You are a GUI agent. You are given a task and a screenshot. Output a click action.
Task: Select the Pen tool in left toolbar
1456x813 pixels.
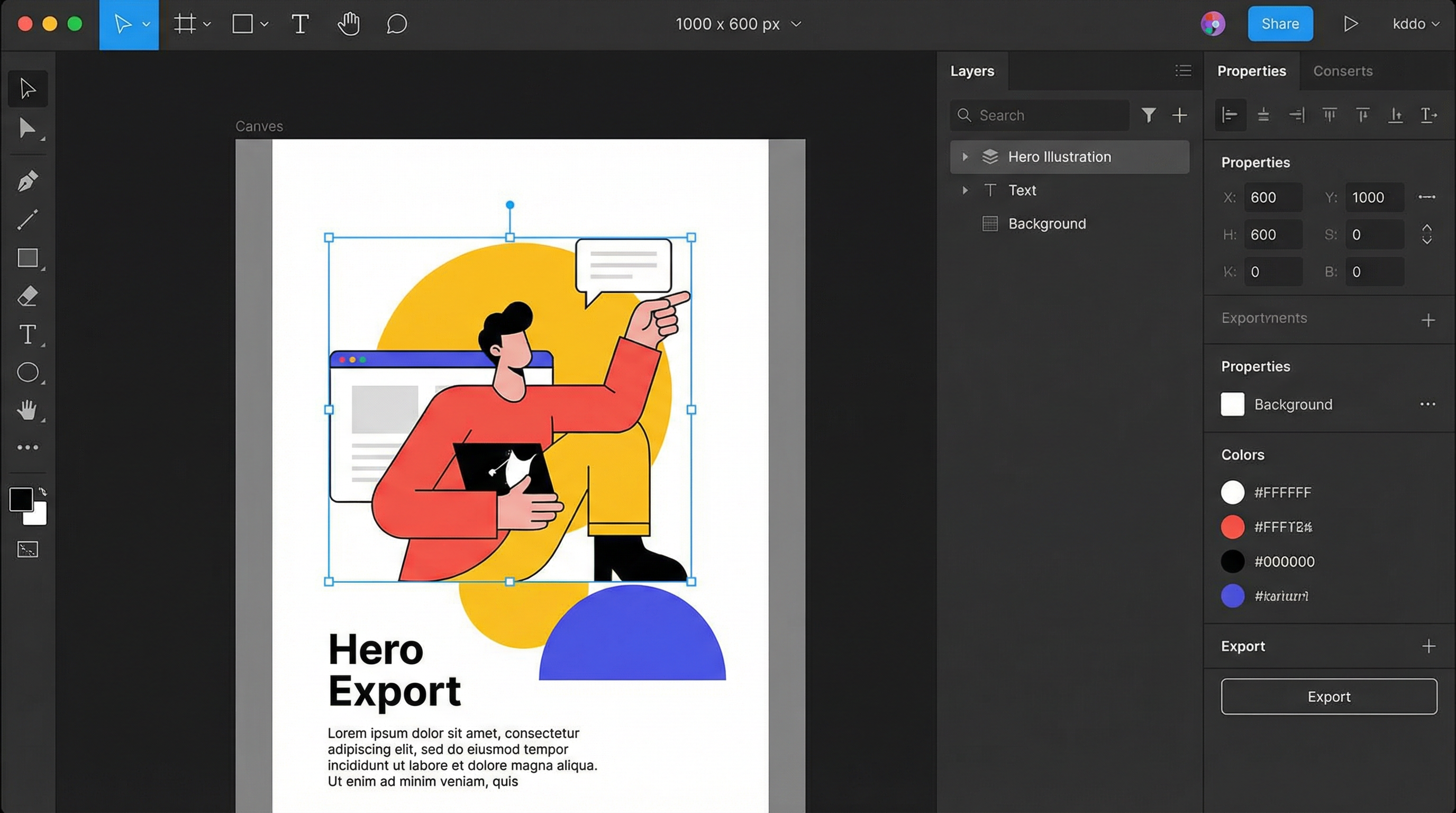click(x=27, y=182)
